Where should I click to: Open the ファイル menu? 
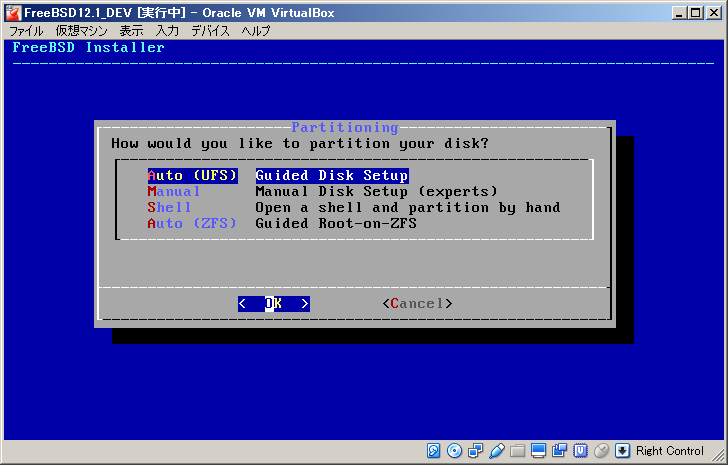(26, 31)
